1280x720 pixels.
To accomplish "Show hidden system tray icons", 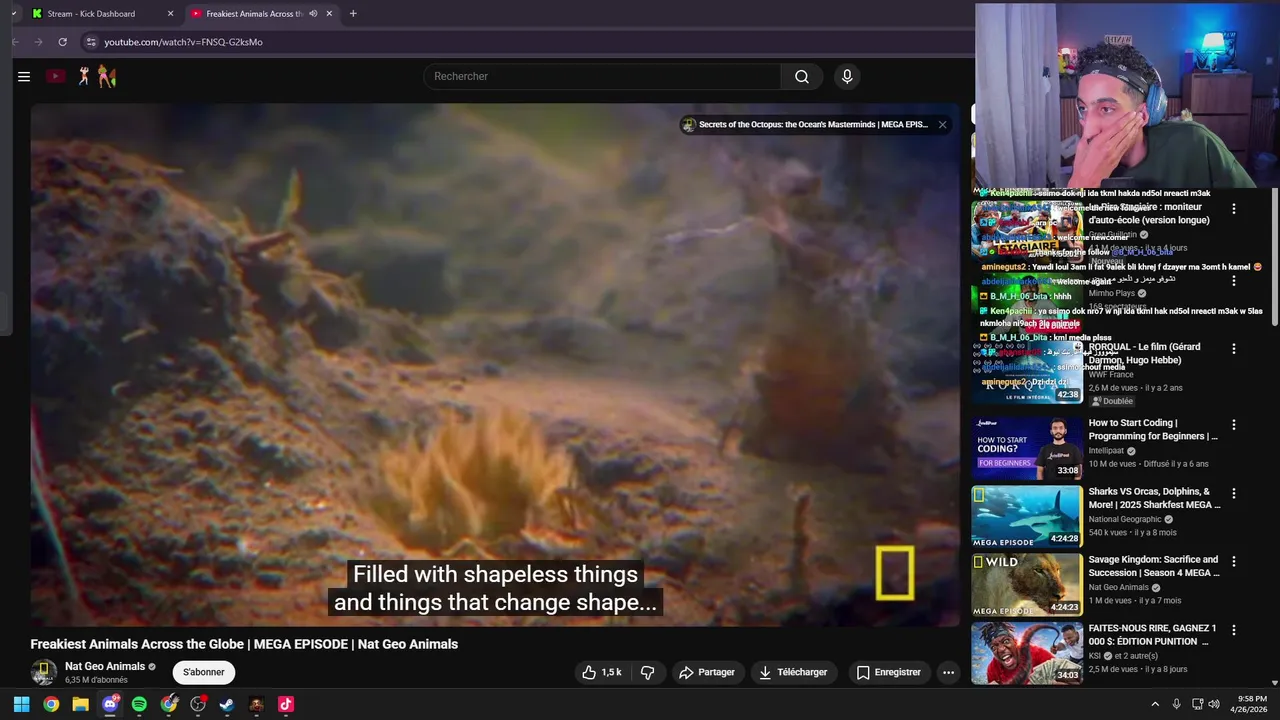I will pyautogui.click(x=1155, y=704).
